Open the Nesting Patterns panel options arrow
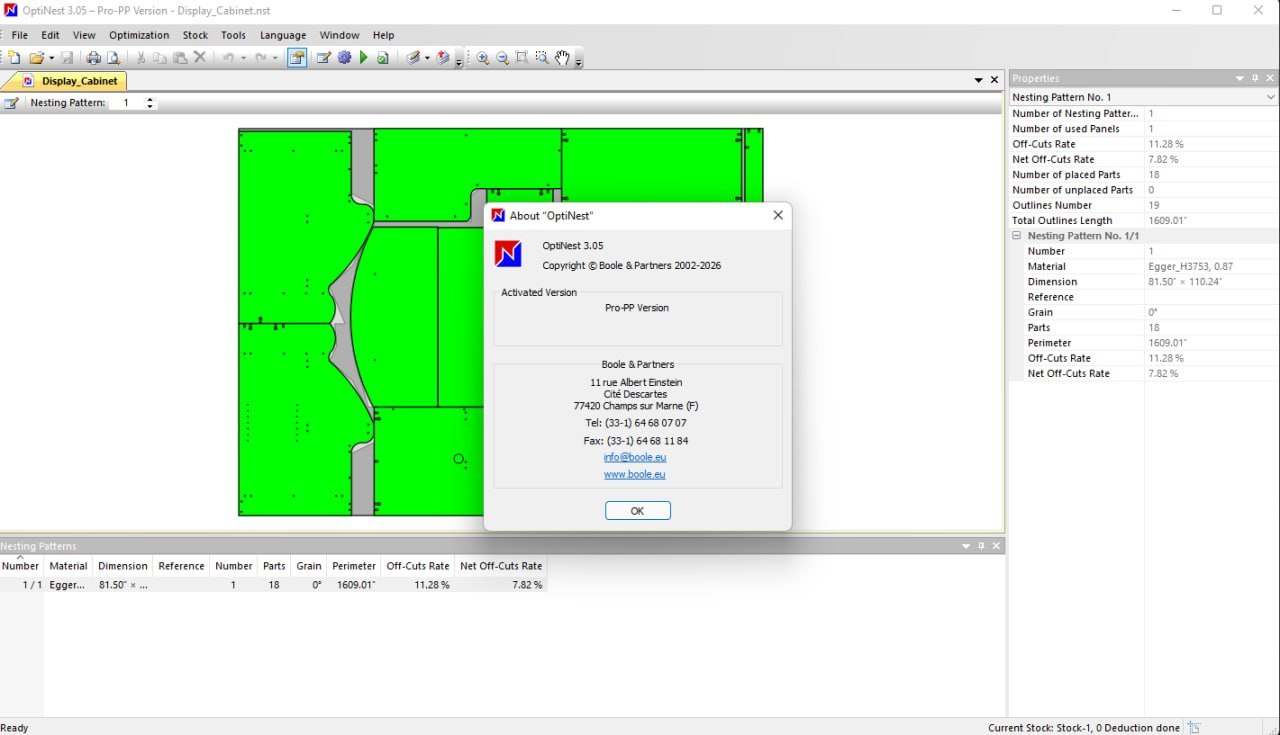 pyautogui.click(x=966, y=546)
